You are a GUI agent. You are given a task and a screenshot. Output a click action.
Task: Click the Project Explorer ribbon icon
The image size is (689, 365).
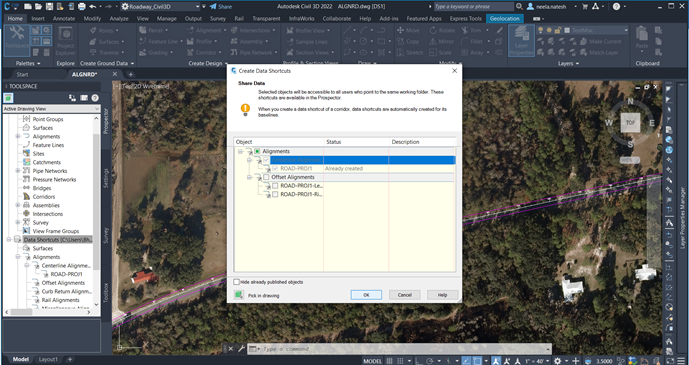tap(65, 40)
